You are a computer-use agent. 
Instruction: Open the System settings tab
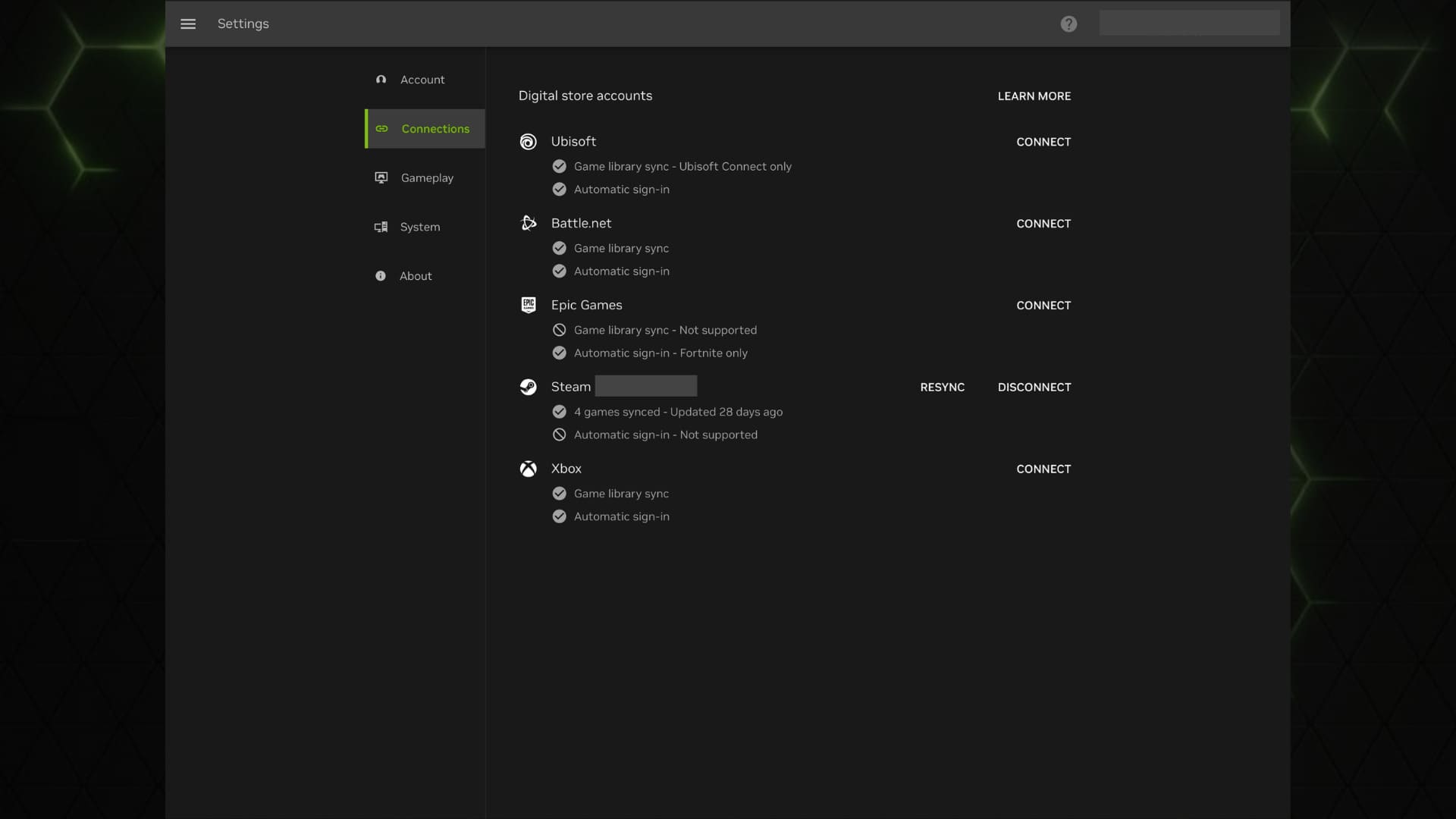(x=419, y=227)
